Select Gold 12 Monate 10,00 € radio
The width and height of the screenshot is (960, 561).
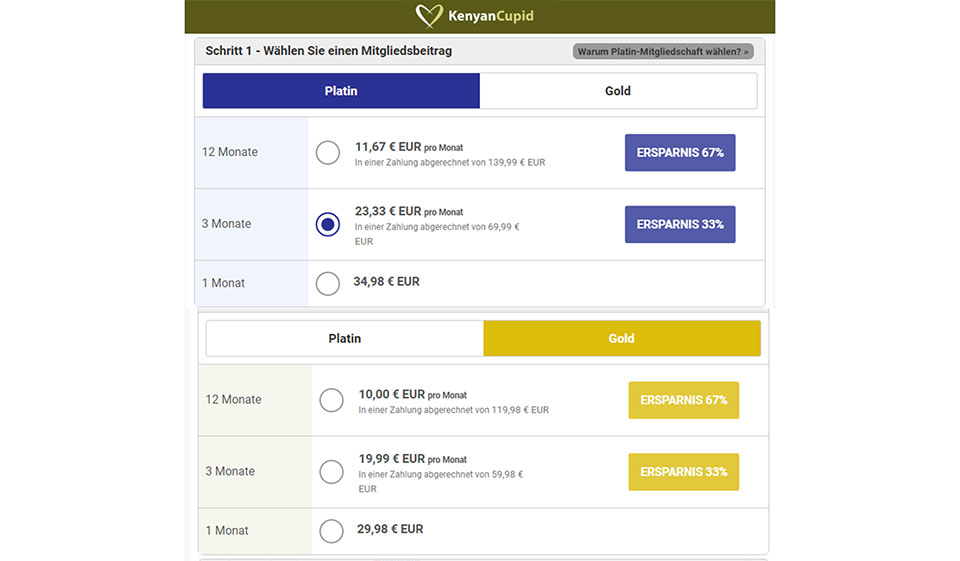click(331, 400)
